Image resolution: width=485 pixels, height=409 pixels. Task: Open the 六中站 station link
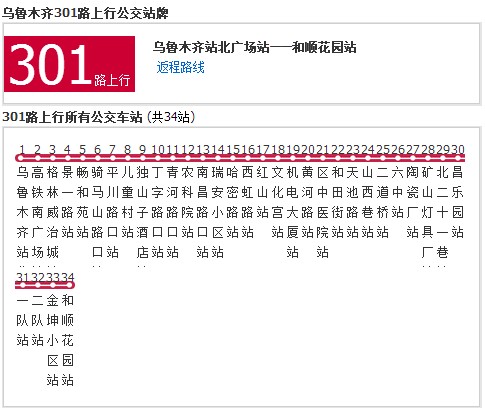click(397, 192)
